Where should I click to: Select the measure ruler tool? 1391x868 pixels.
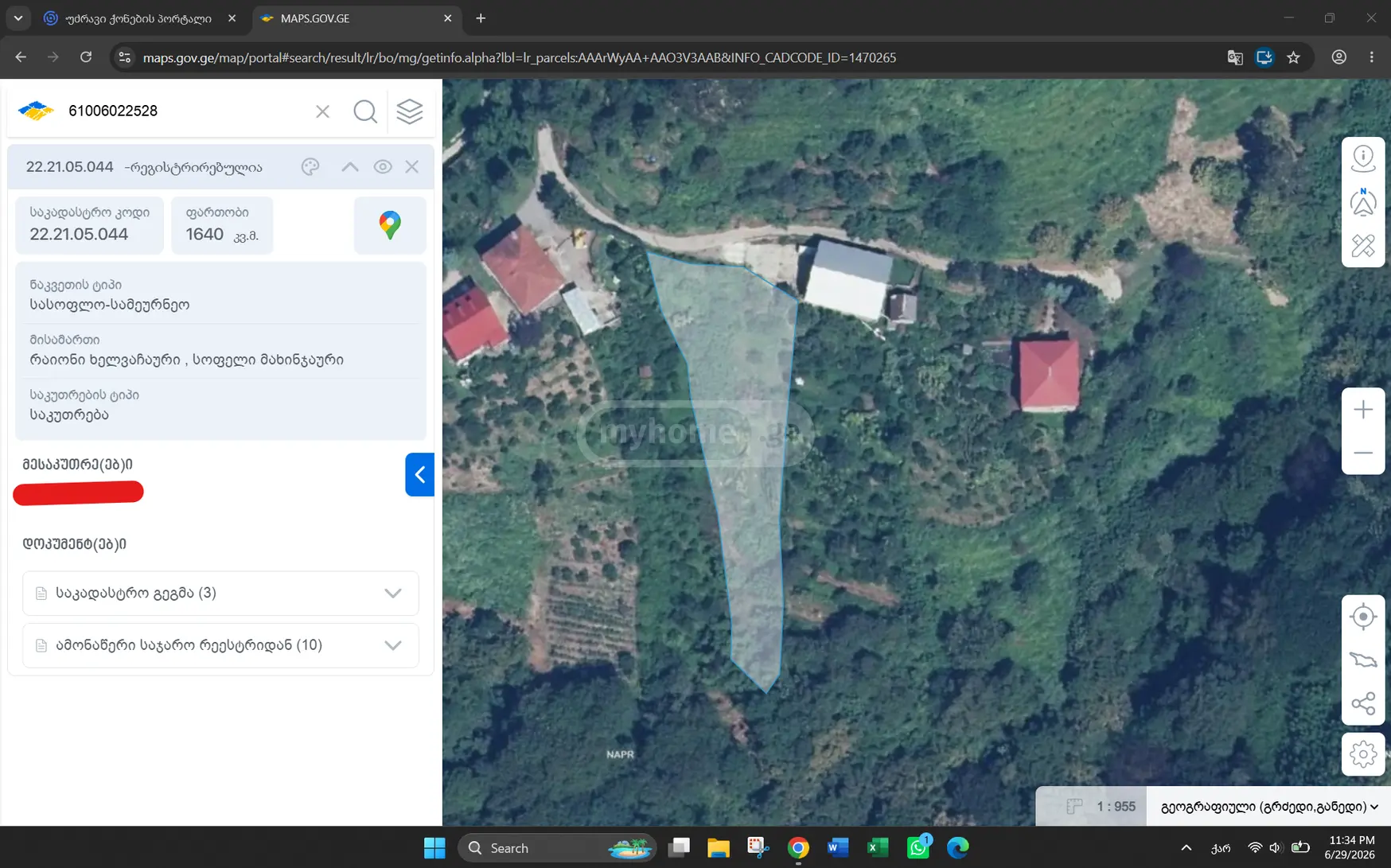point(1363,246)
